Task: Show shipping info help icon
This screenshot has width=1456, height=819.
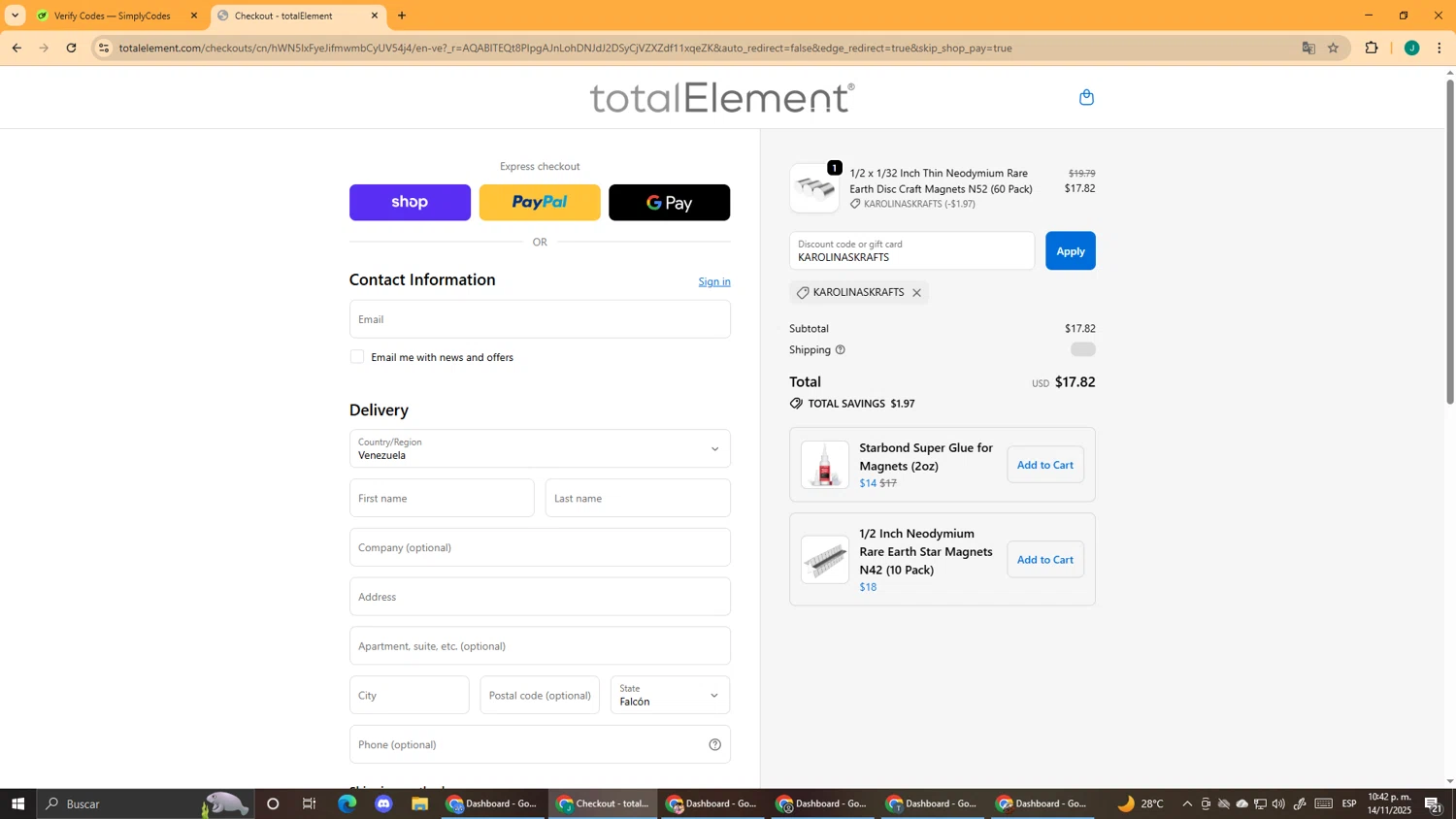Action: pos(841,350)
